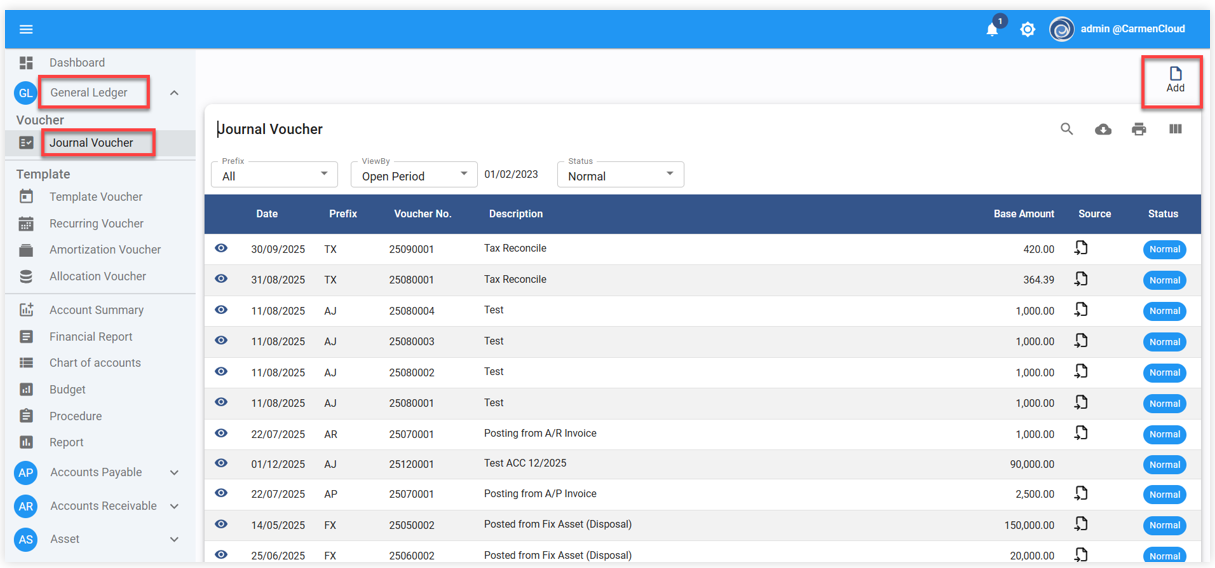Open the column chooser icon
The image size is (1215, 568).
click(x=1175, y=129)
